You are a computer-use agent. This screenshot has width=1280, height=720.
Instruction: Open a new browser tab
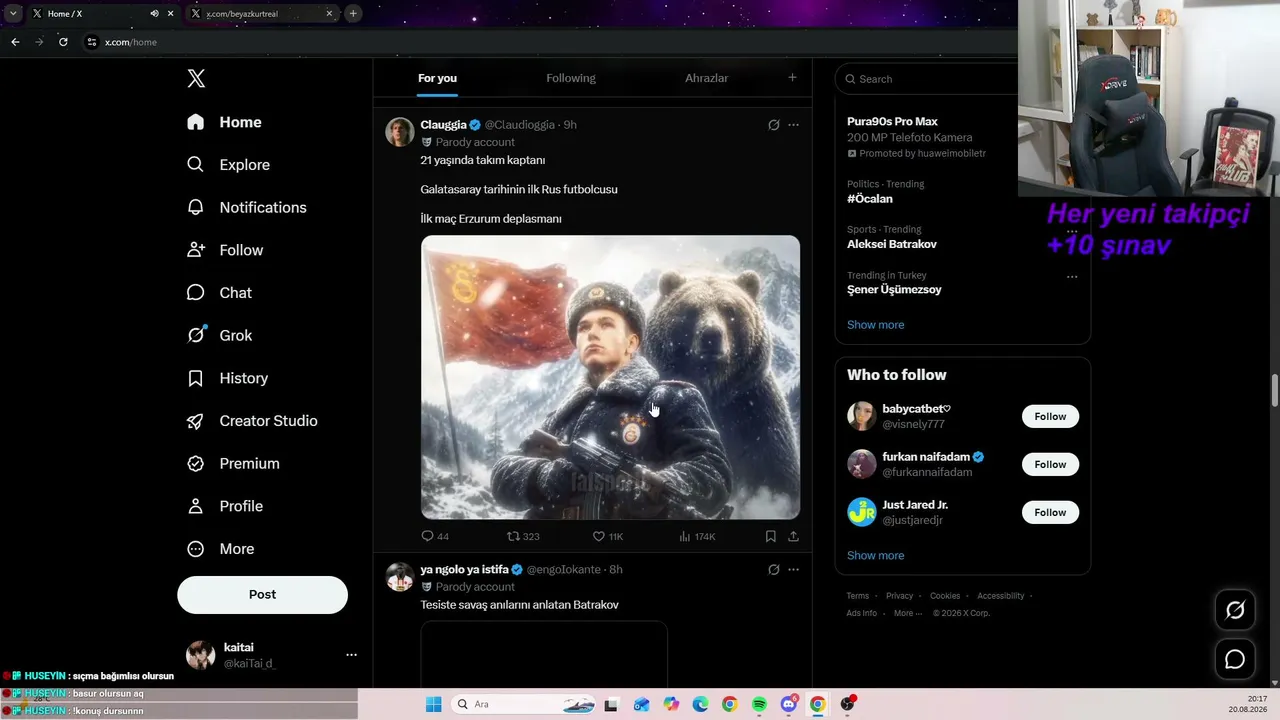click(x=353, y=13)
